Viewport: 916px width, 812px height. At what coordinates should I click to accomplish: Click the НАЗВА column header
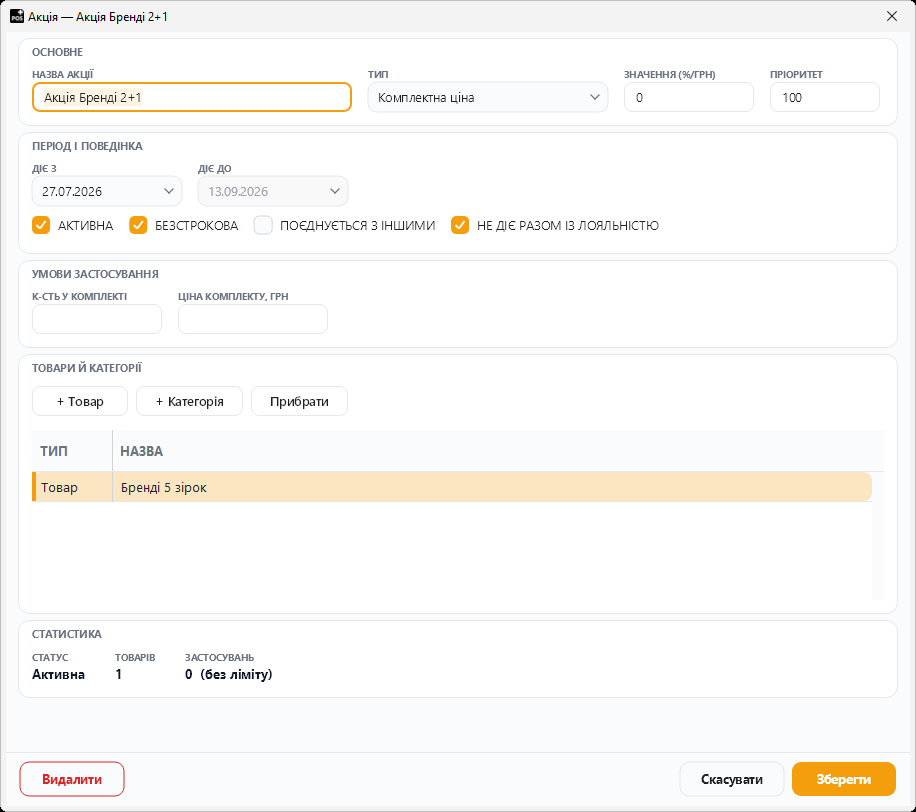click(498, 451)
